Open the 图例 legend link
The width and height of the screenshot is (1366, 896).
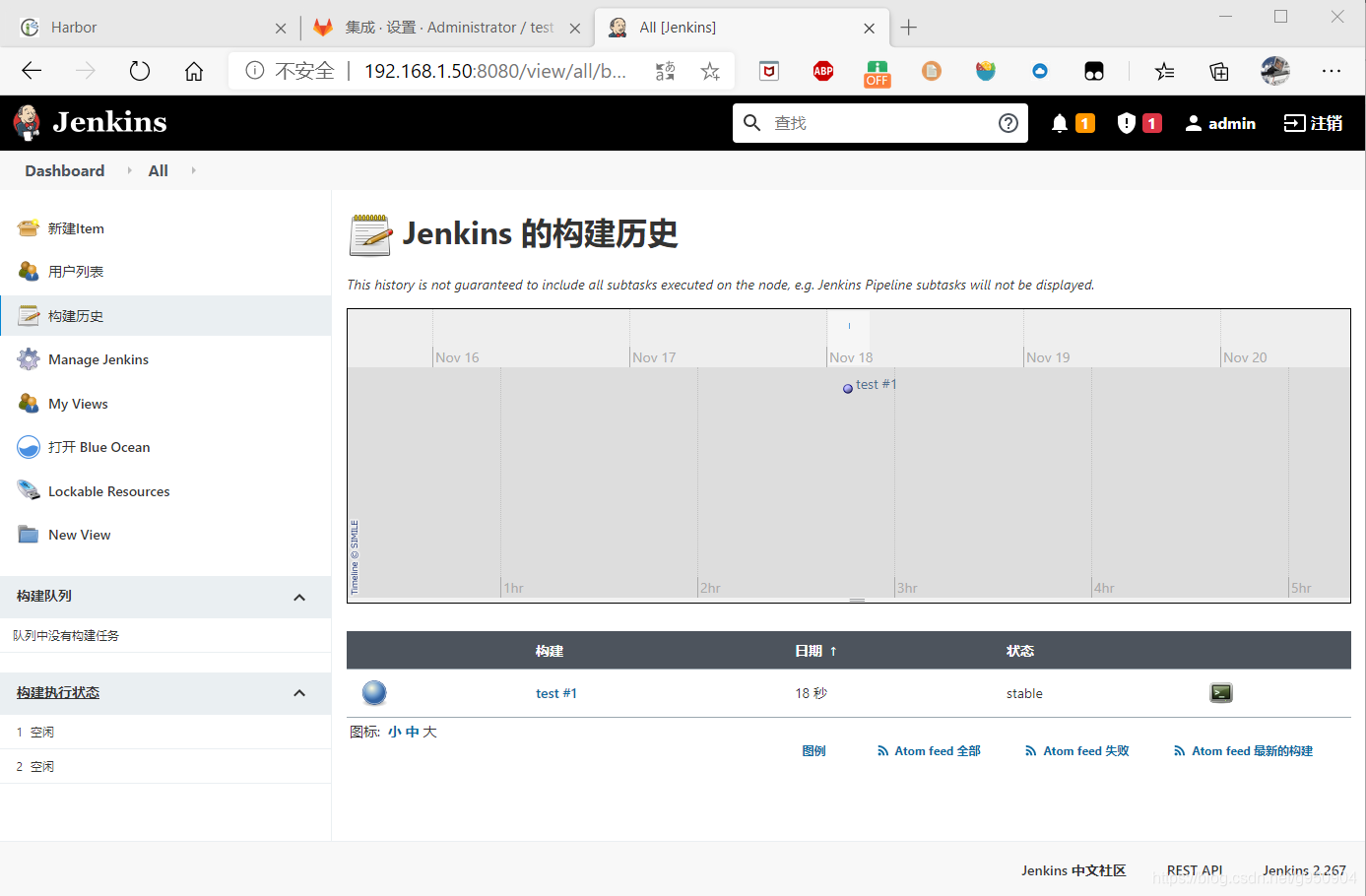(813, 750)
